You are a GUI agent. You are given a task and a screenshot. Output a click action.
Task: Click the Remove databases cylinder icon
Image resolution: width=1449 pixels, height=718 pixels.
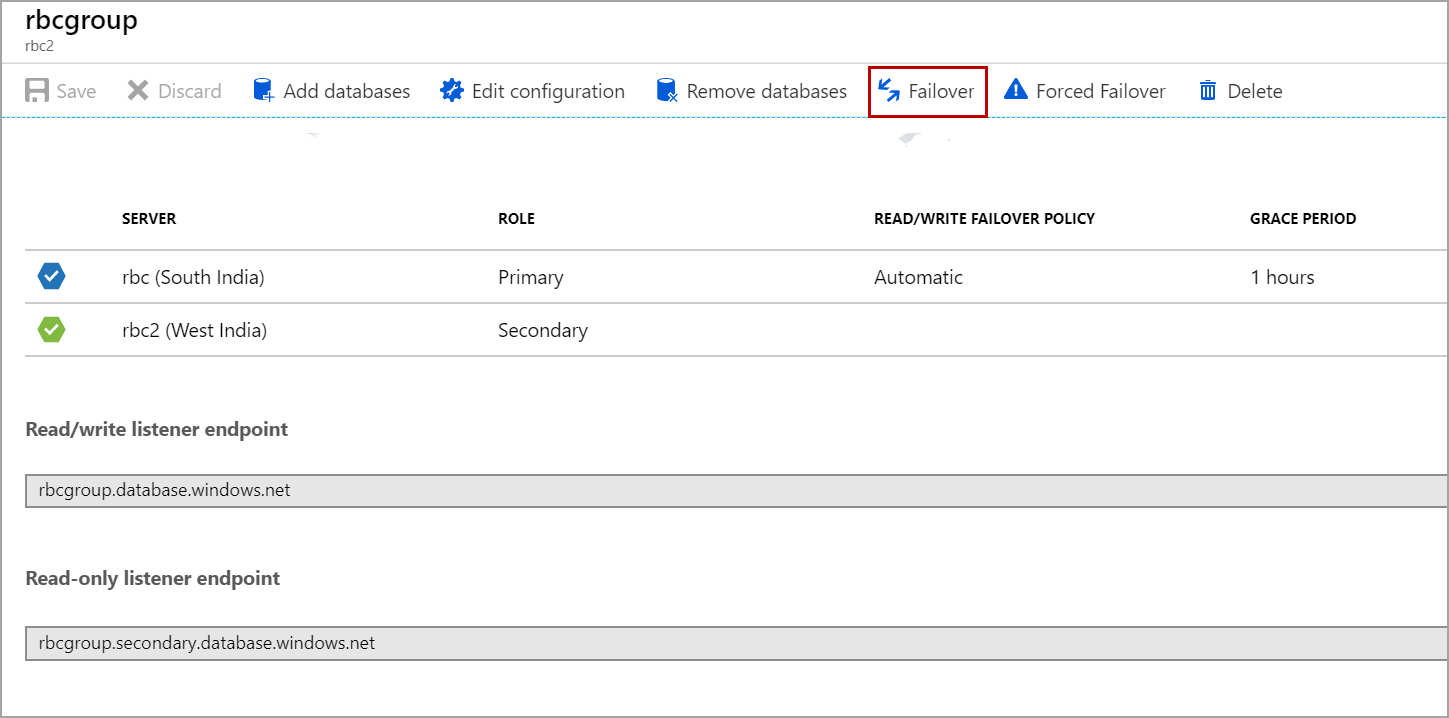pos(667,91)
